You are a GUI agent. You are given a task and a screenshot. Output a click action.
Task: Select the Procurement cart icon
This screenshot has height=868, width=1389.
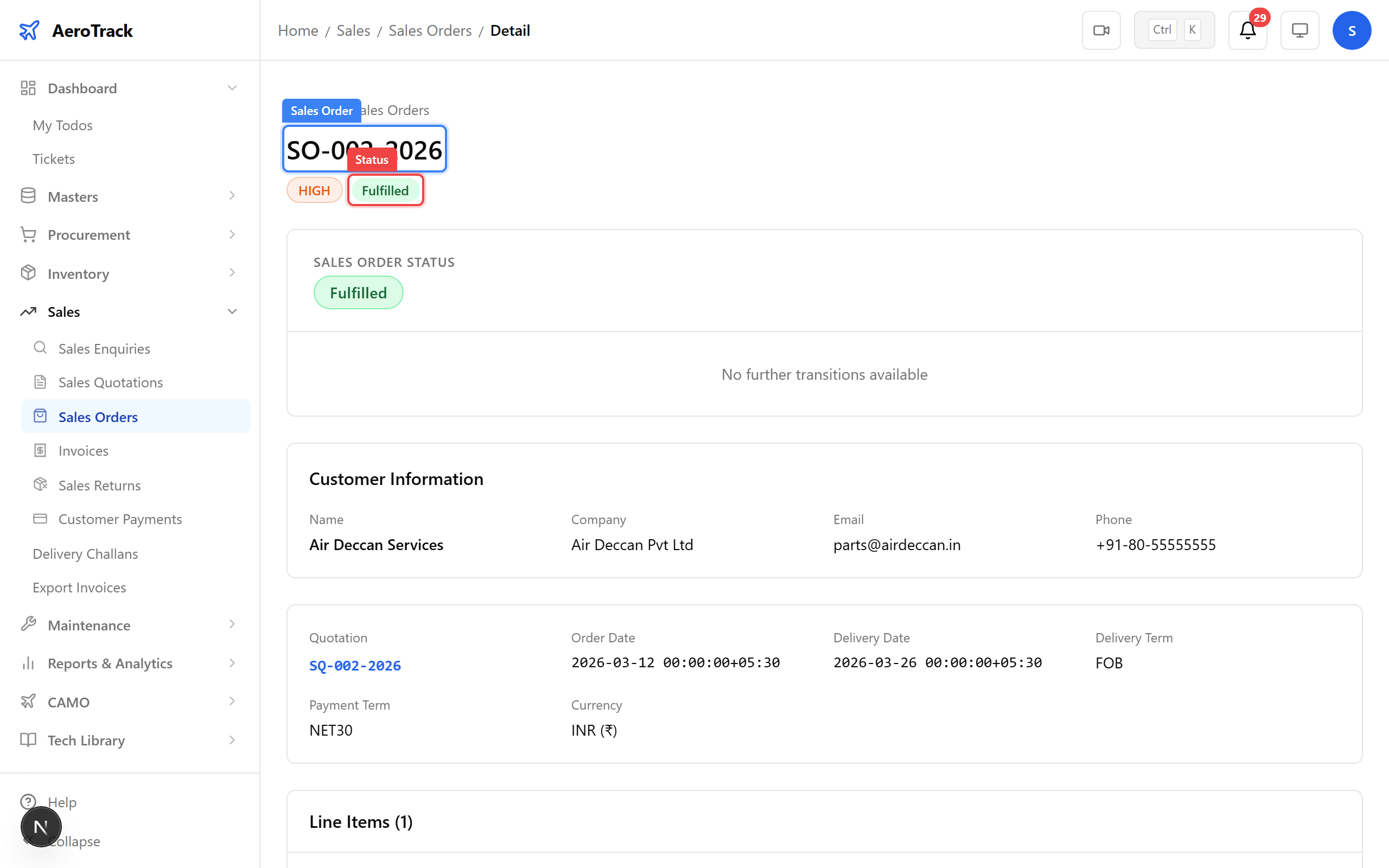click(28, 234)
